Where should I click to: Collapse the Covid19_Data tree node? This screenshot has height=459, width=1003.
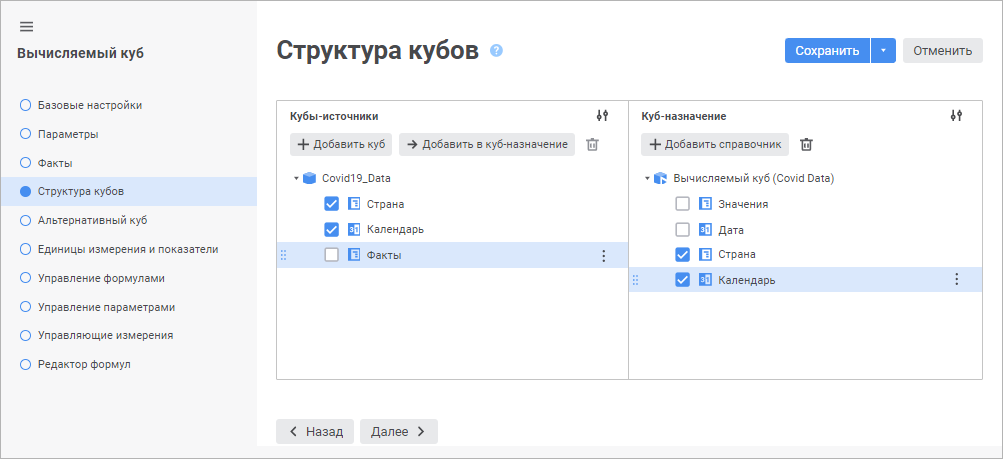point(297,179)
